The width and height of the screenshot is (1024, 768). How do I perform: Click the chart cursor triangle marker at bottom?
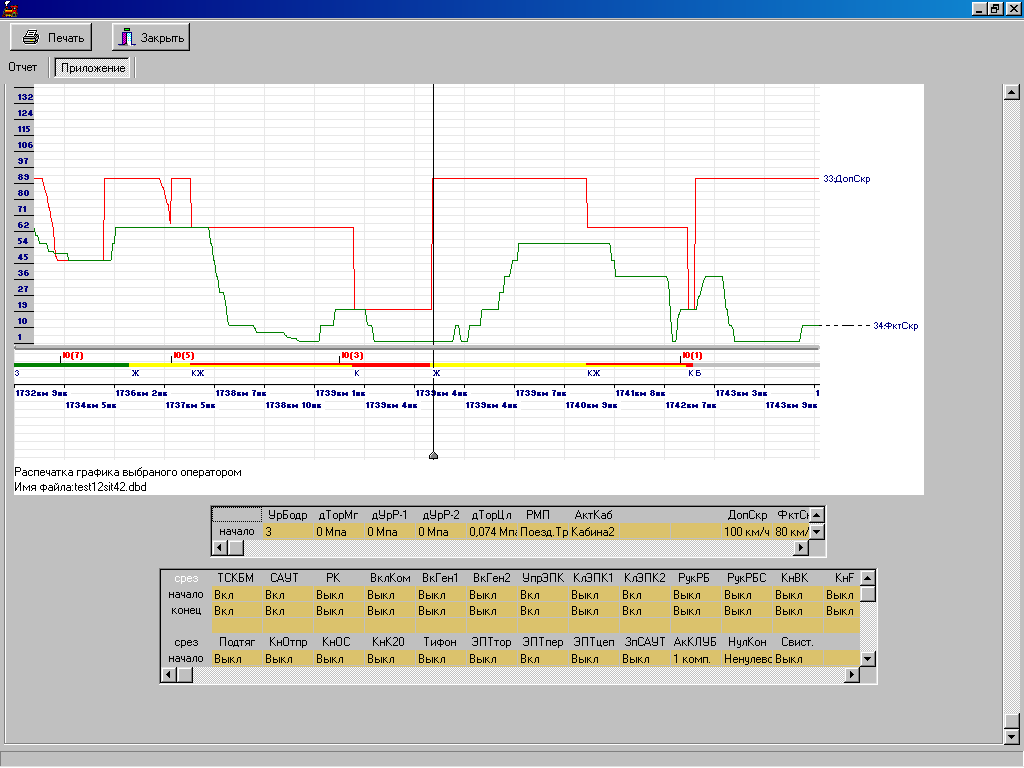tap(434, 455)
